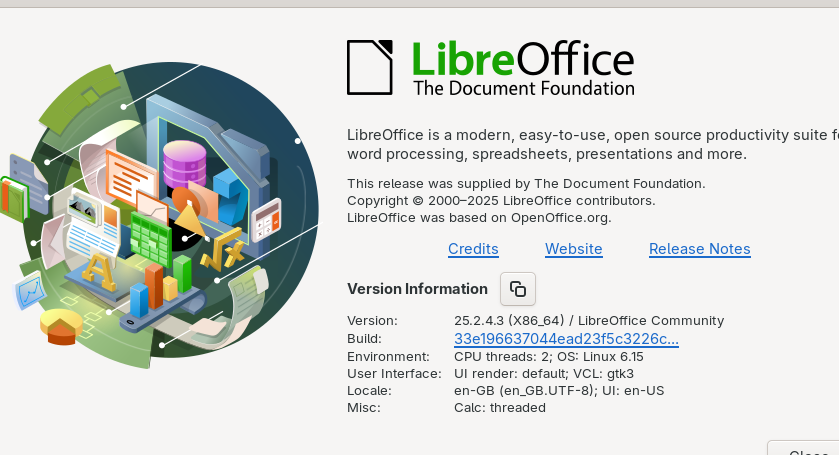839x455 pixels.
Task: Click the green books at left edge
Action: click(x=14, y=199)
